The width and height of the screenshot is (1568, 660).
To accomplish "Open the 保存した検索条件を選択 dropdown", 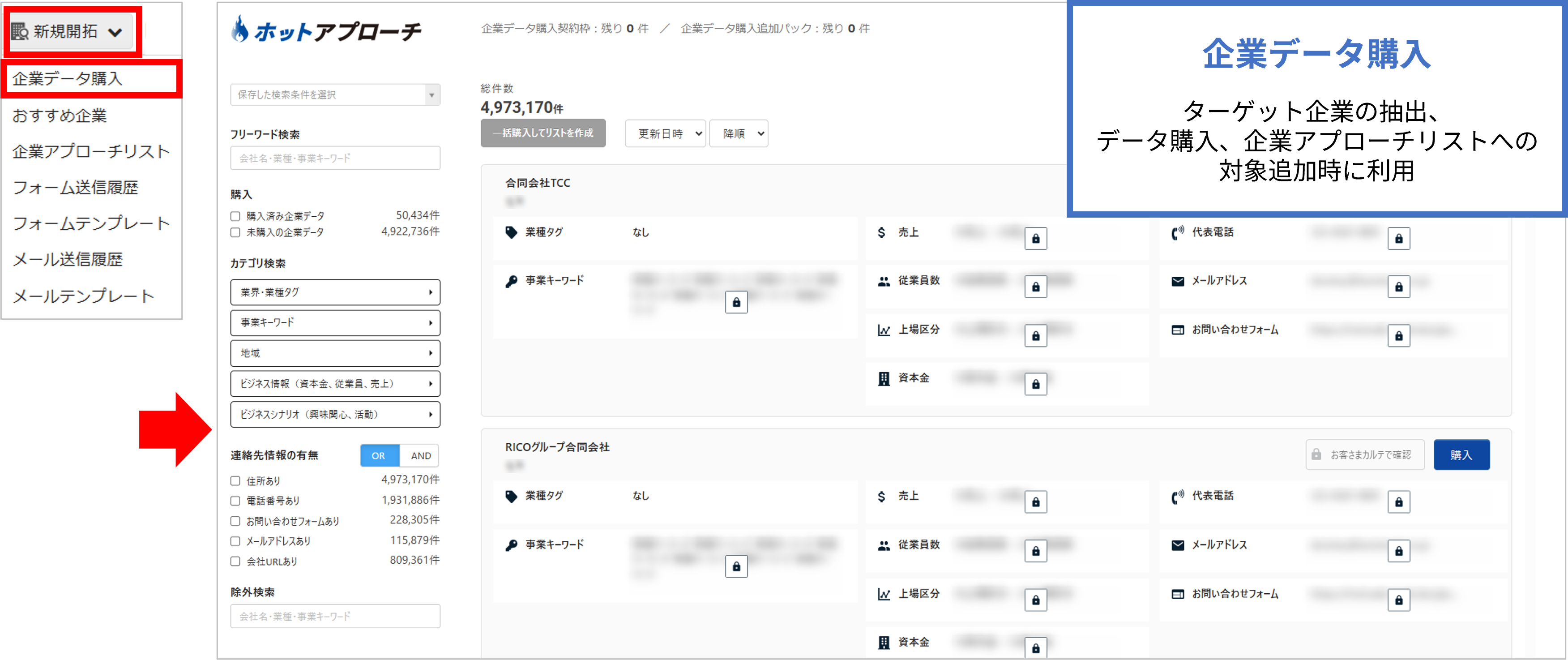I will [335, 94].
